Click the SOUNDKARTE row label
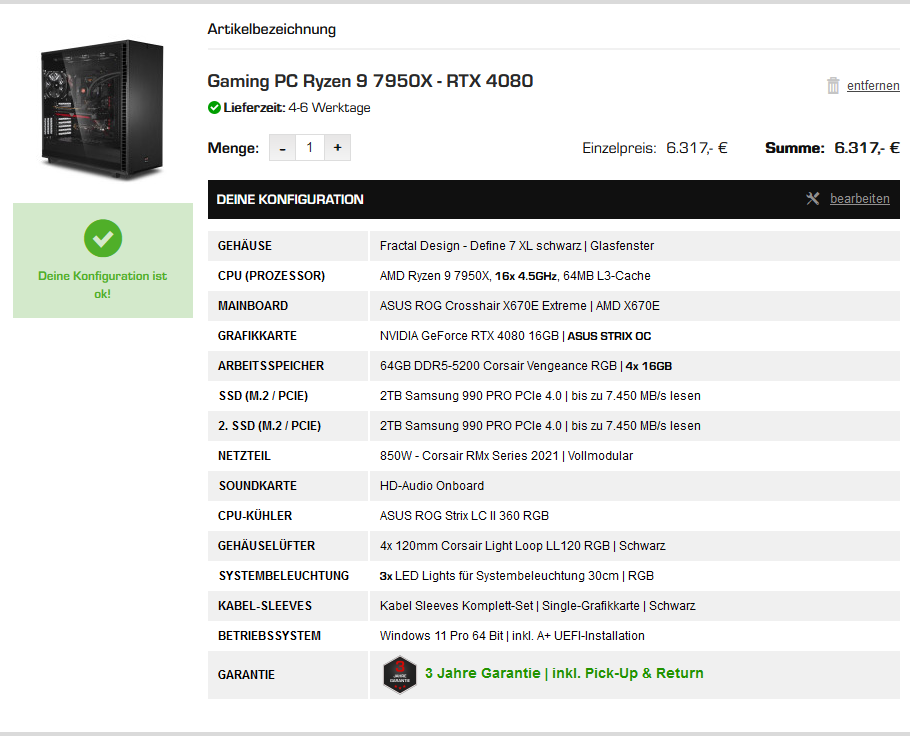This screenshot has width=910, height=736. pos(258,486)
